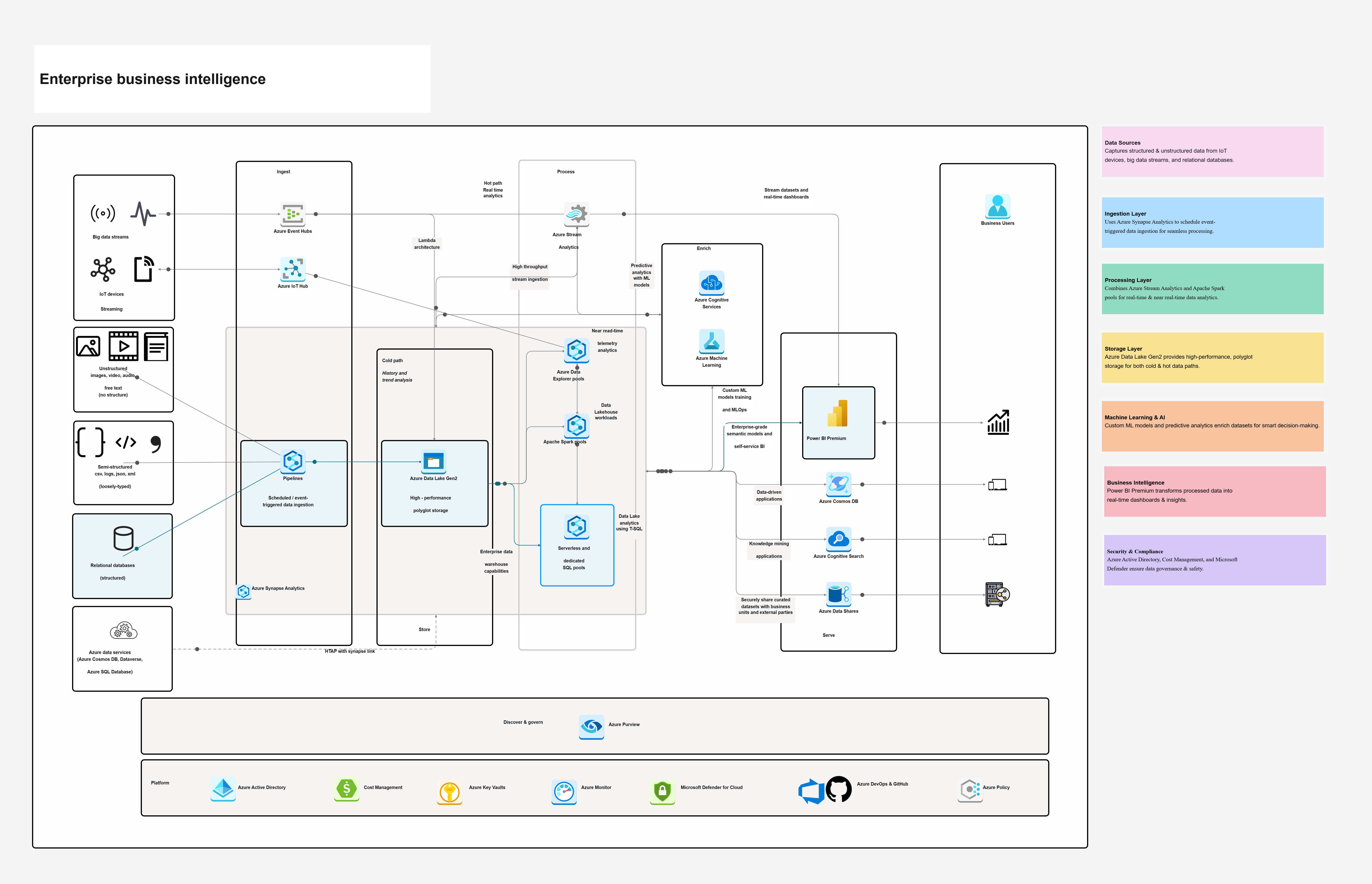Screen dimensions: 1372x884
Task: Select the Azure Purview icon
Action: [x=592, y=727]
